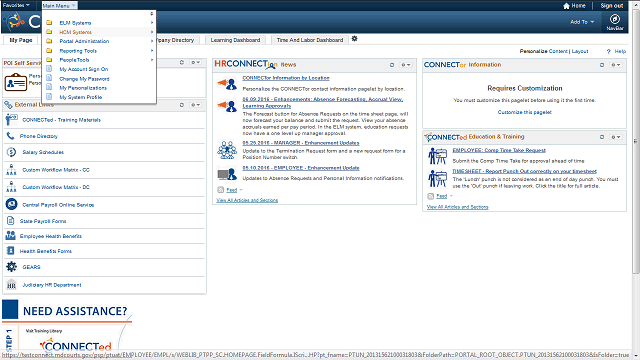The height and width of the screenshot is (360, 640).
Task: Click the Help question mark icon
Action: pos(609,51)
